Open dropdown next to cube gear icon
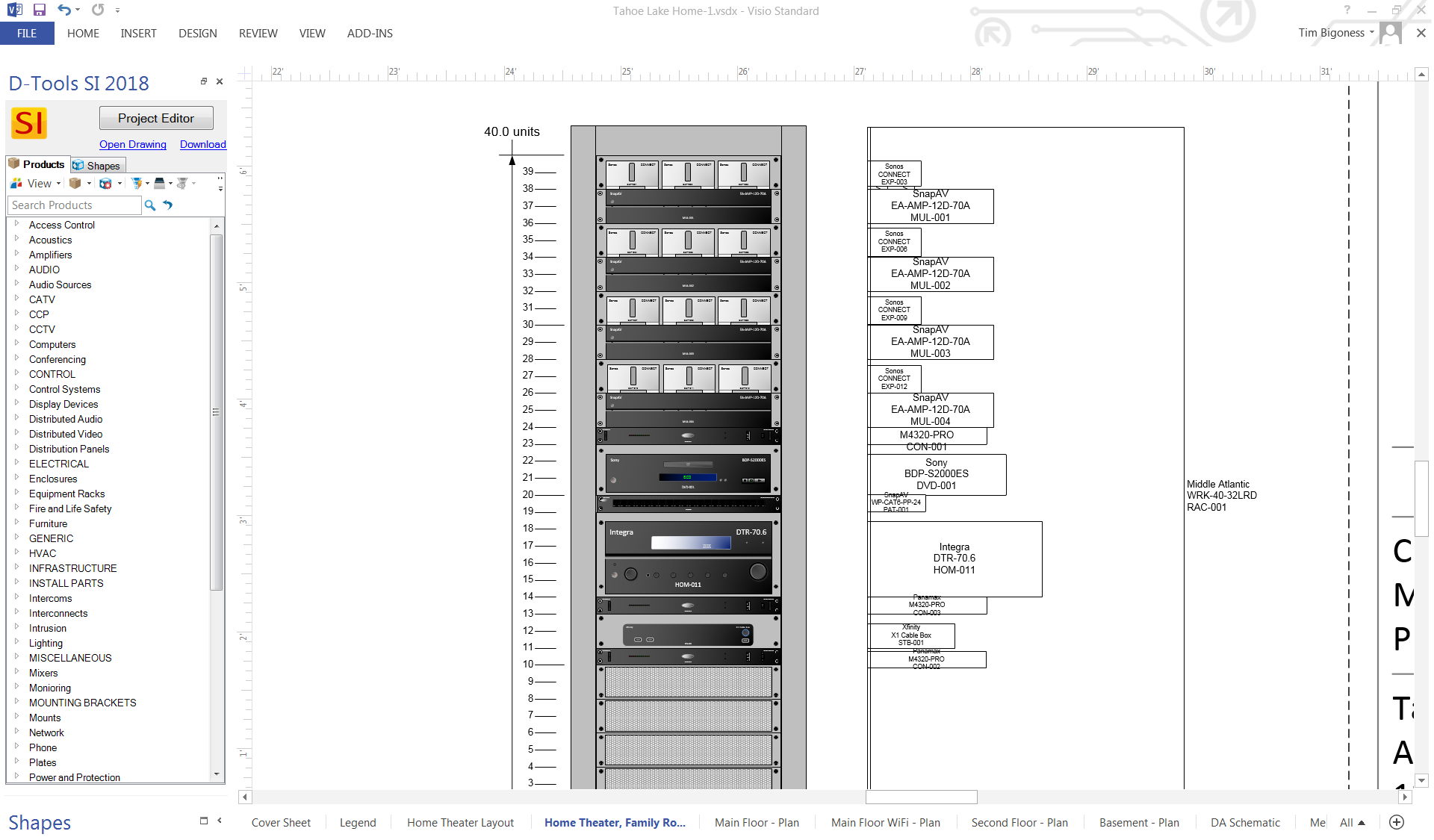 [119, 183]
